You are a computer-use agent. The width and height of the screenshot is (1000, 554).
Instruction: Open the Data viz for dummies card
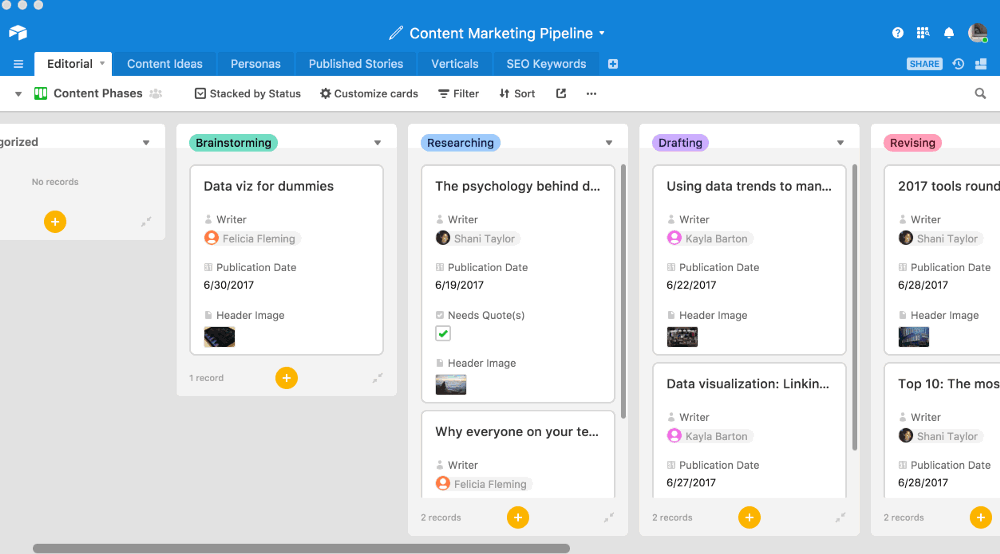286,259
